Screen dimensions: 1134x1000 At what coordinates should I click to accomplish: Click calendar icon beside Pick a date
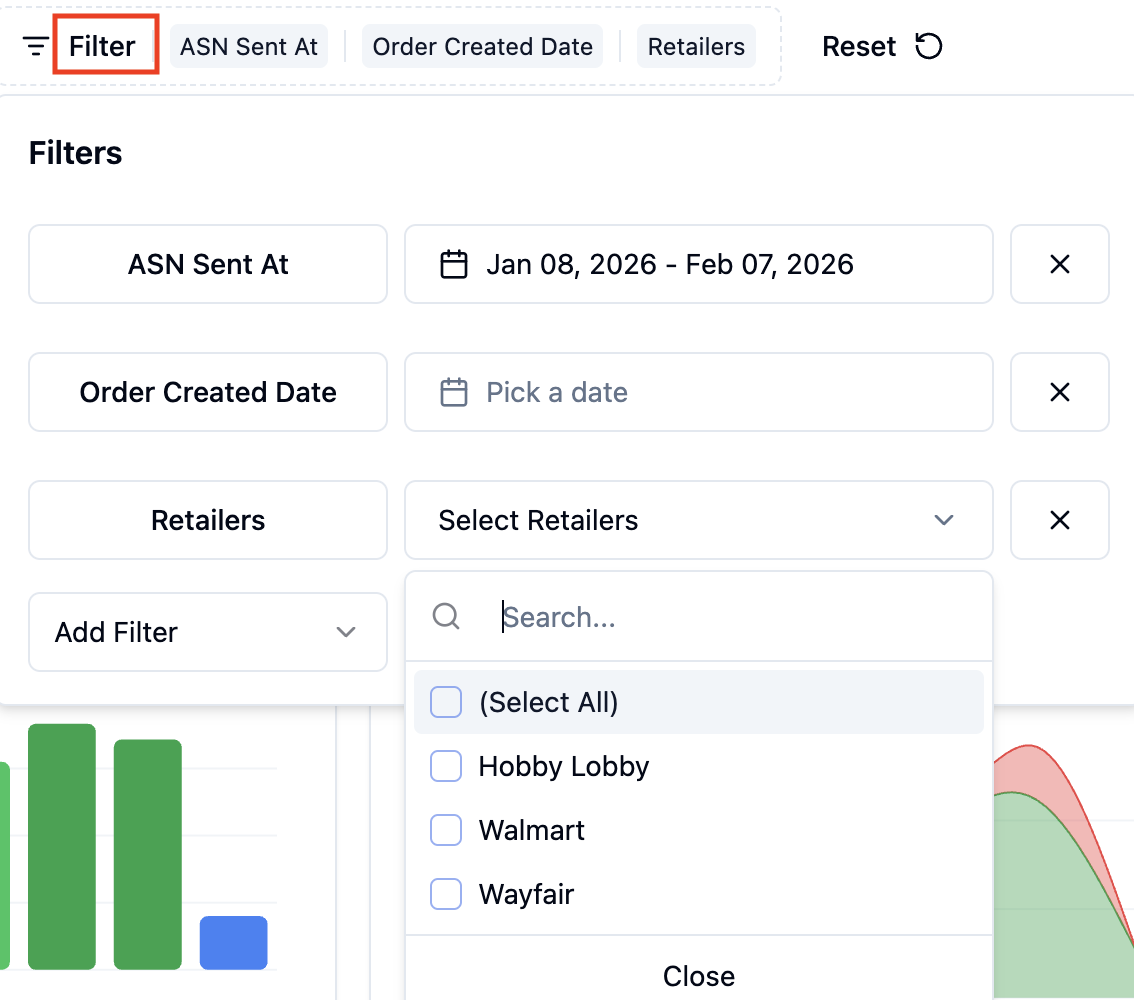coord(454,392)
